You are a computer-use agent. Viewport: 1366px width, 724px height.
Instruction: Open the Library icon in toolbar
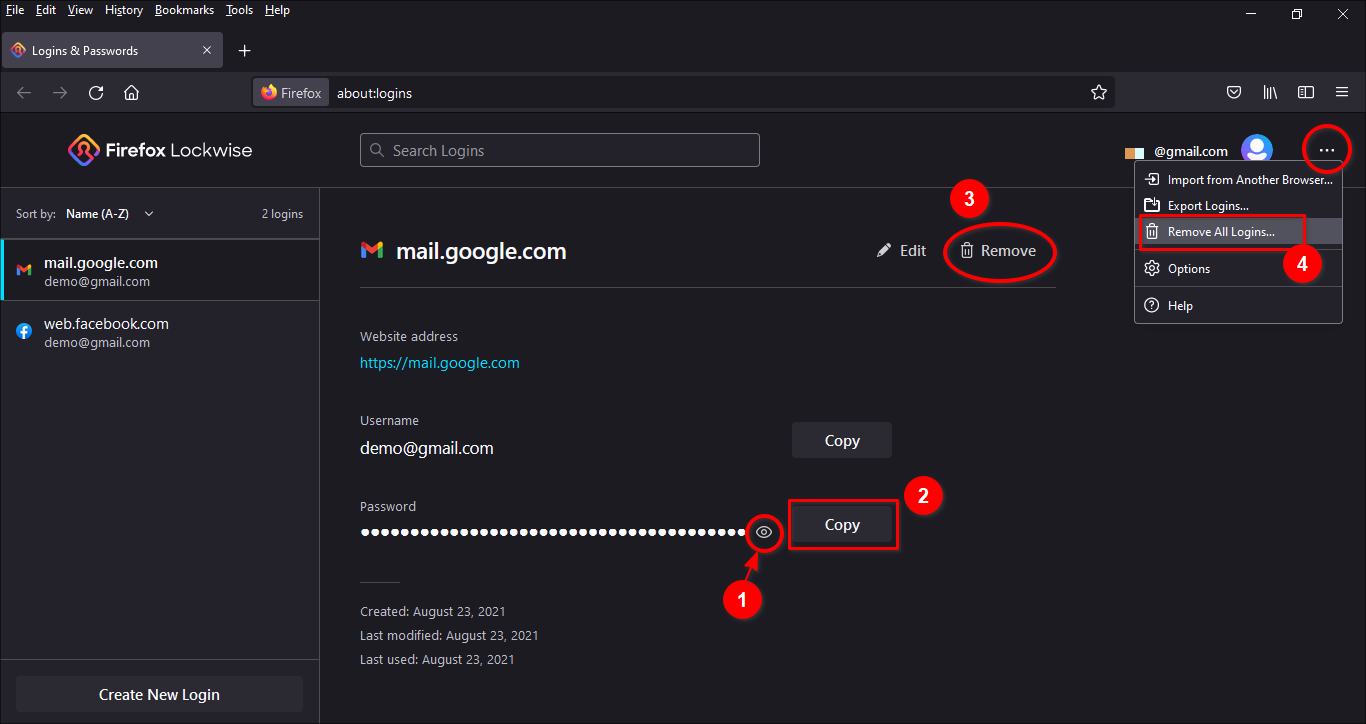coord(1270,93)
